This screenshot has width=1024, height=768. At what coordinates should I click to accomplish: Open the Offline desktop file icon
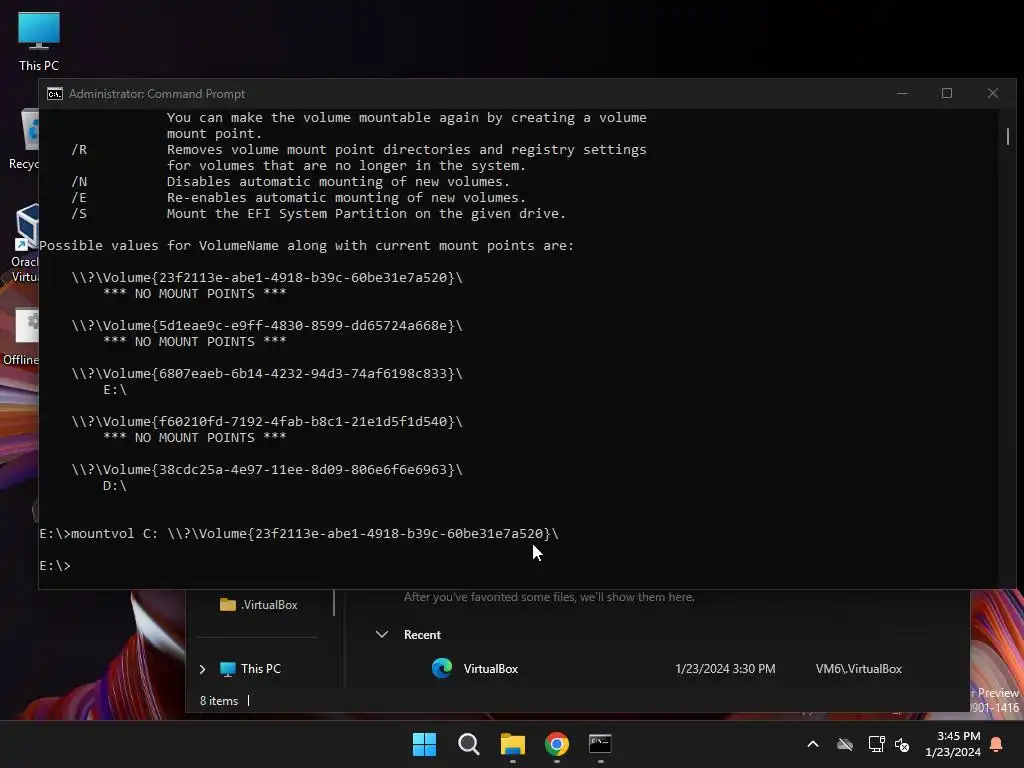(x=22, y=337)
